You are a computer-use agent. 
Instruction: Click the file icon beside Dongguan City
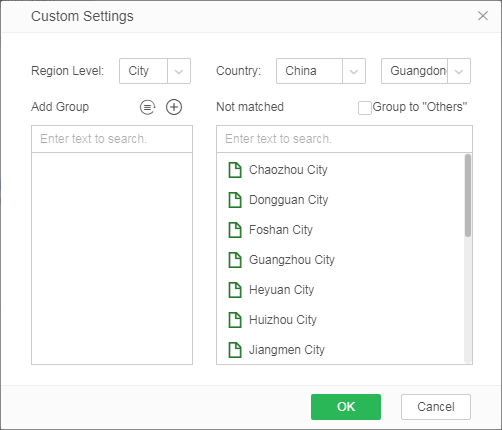235,200
